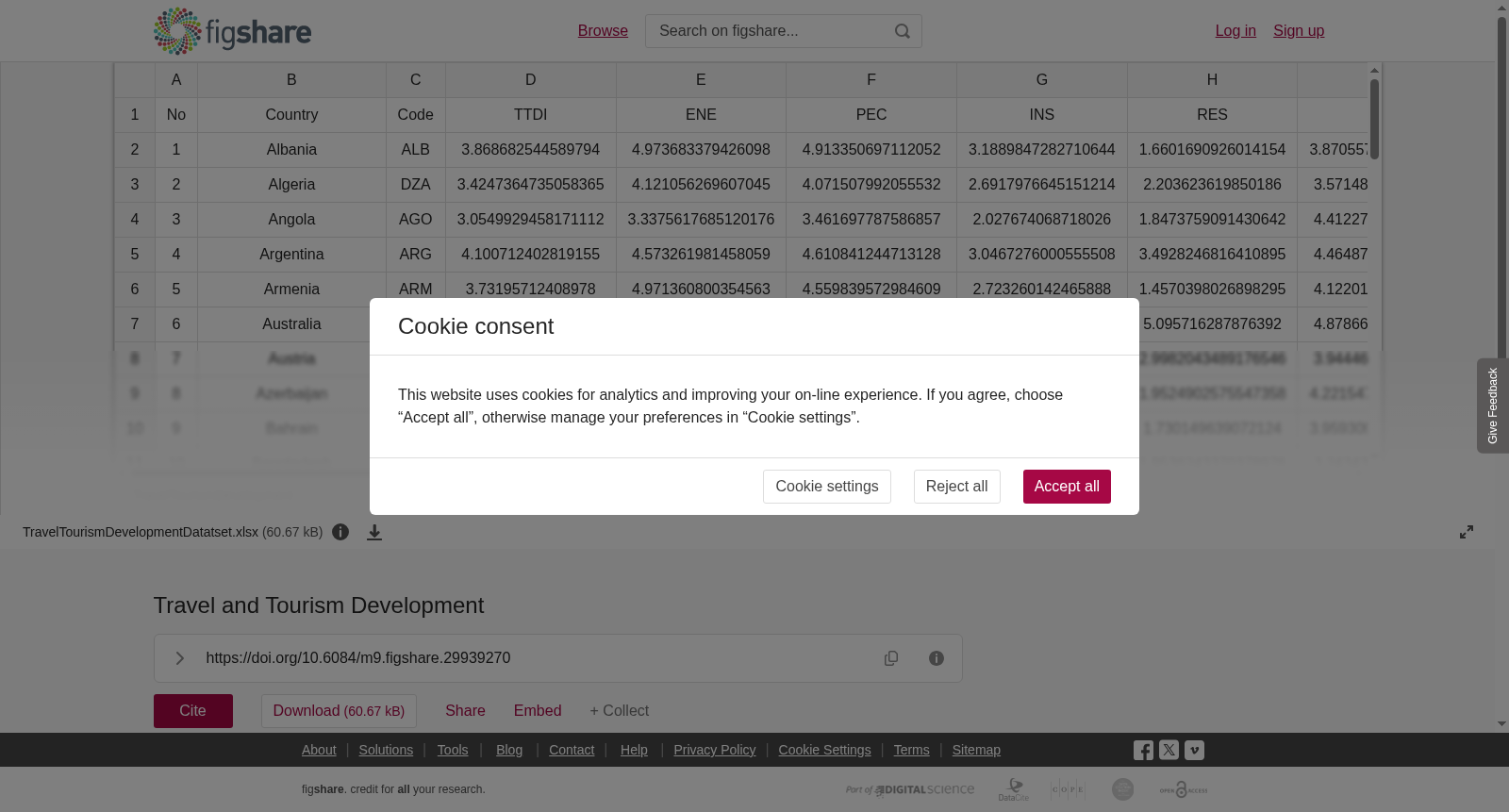Select column D header
Image resolution: width=1509 pixels, height=812 pixels.
click(531, 80)
